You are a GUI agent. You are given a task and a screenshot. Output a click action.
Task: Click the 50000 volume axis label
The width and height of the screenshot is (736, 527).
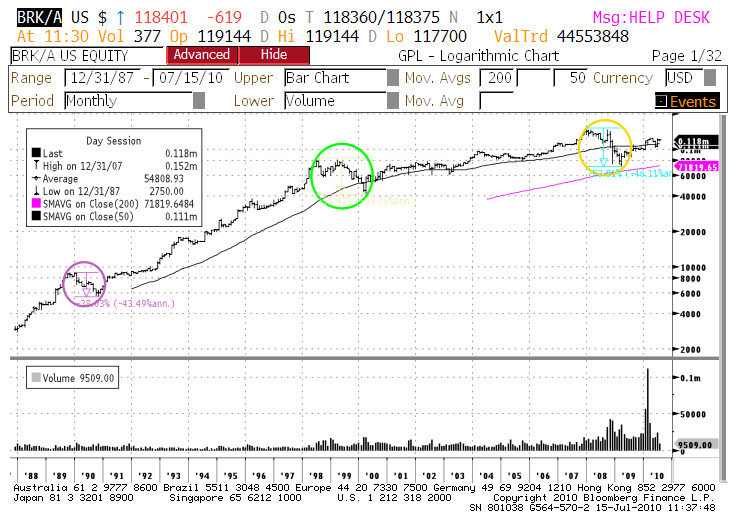693,414
